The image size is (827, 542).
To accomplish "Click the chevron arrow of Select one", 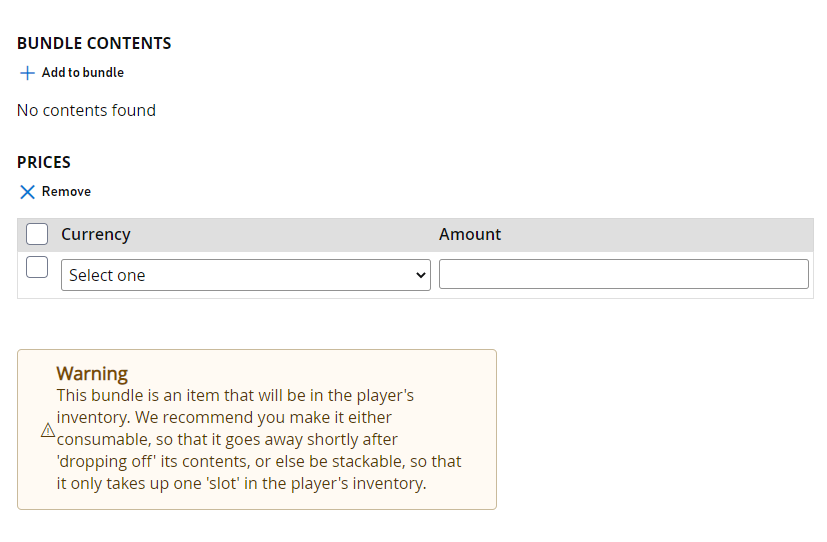I will (420, 275).
